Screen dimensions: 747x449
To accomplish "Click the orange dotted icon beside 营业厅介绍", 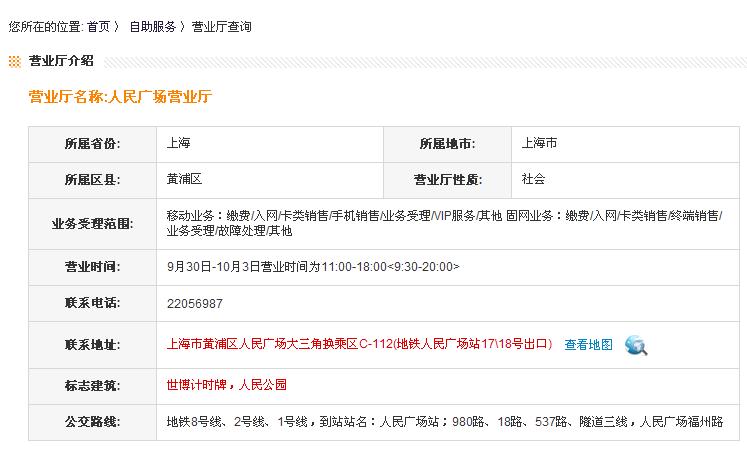I will pos(15,61).
